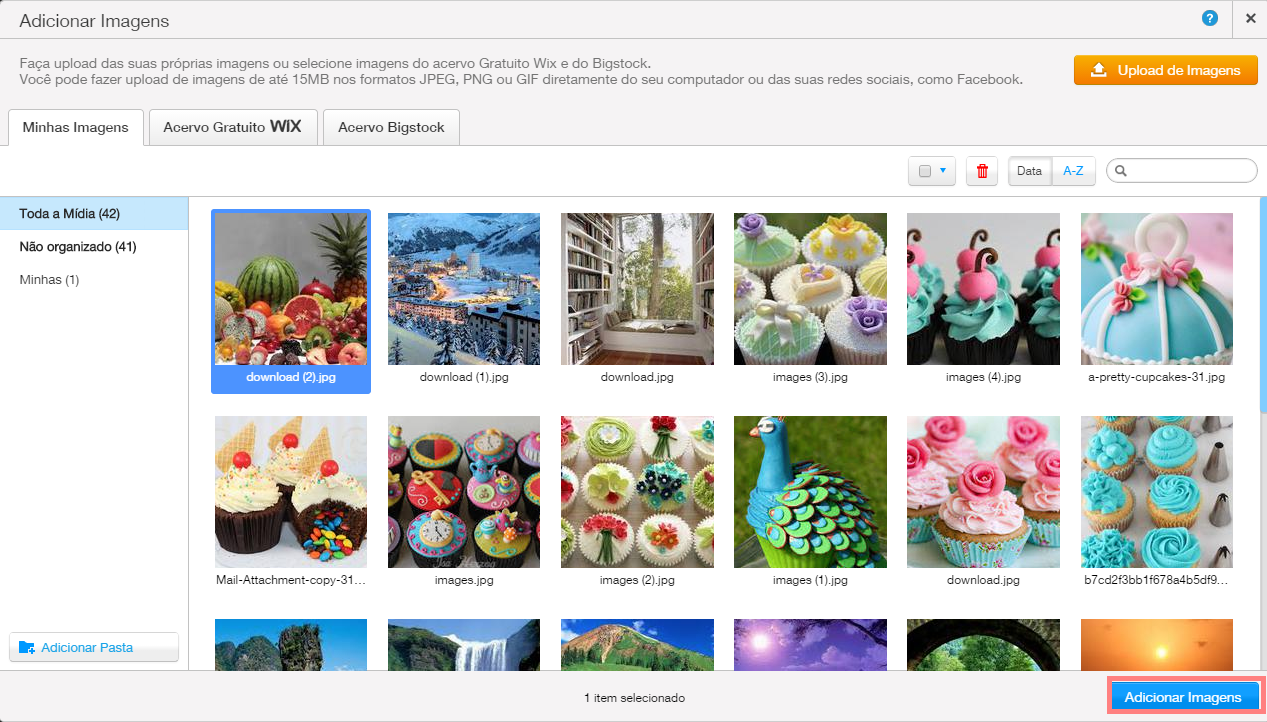Viewport: 1267px width, 722px height.
Task: Close the Adicionar Imagens dialog
Action: [x=1250, y=19]
